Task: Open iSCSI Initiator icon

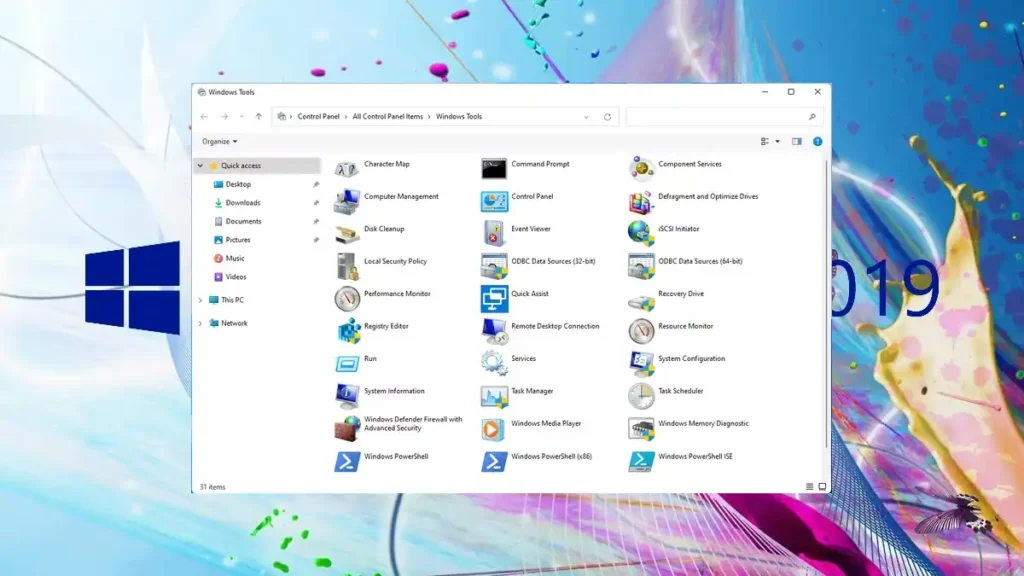Action: 641,234
